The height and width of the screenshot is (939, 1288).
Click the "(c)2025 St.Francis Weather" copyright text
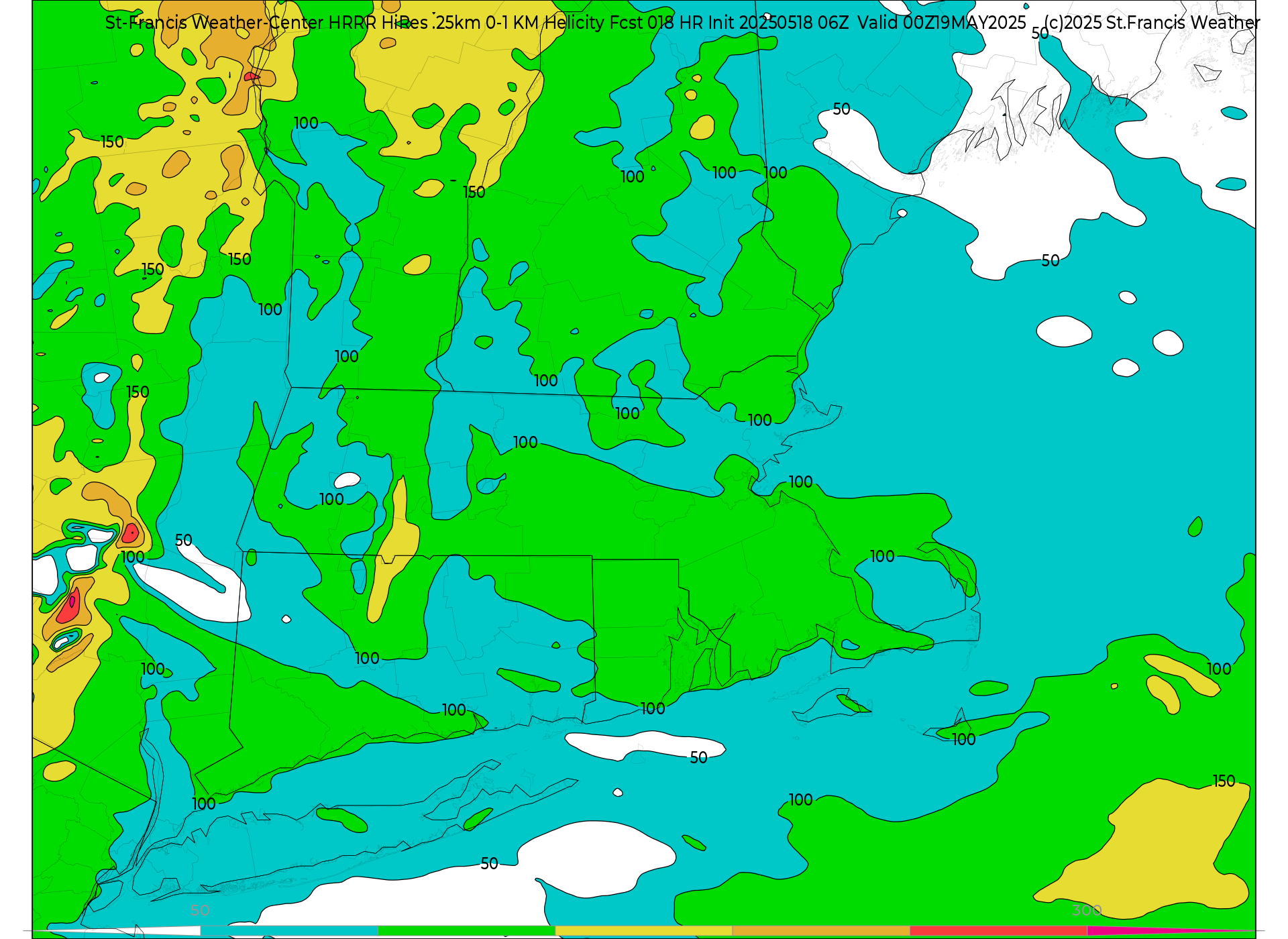pyautogui.click(x=1152, y=23)
